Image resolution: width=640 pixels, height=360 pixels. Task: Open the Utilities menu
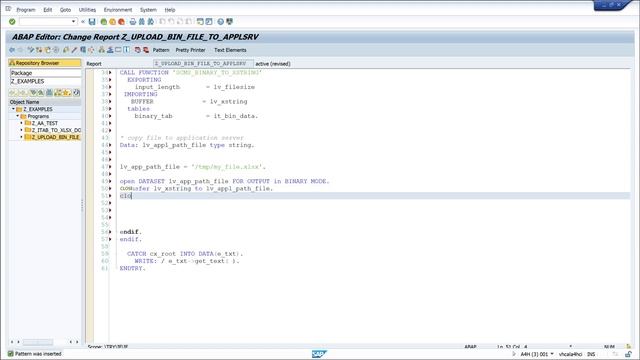[x=87, y=9]
